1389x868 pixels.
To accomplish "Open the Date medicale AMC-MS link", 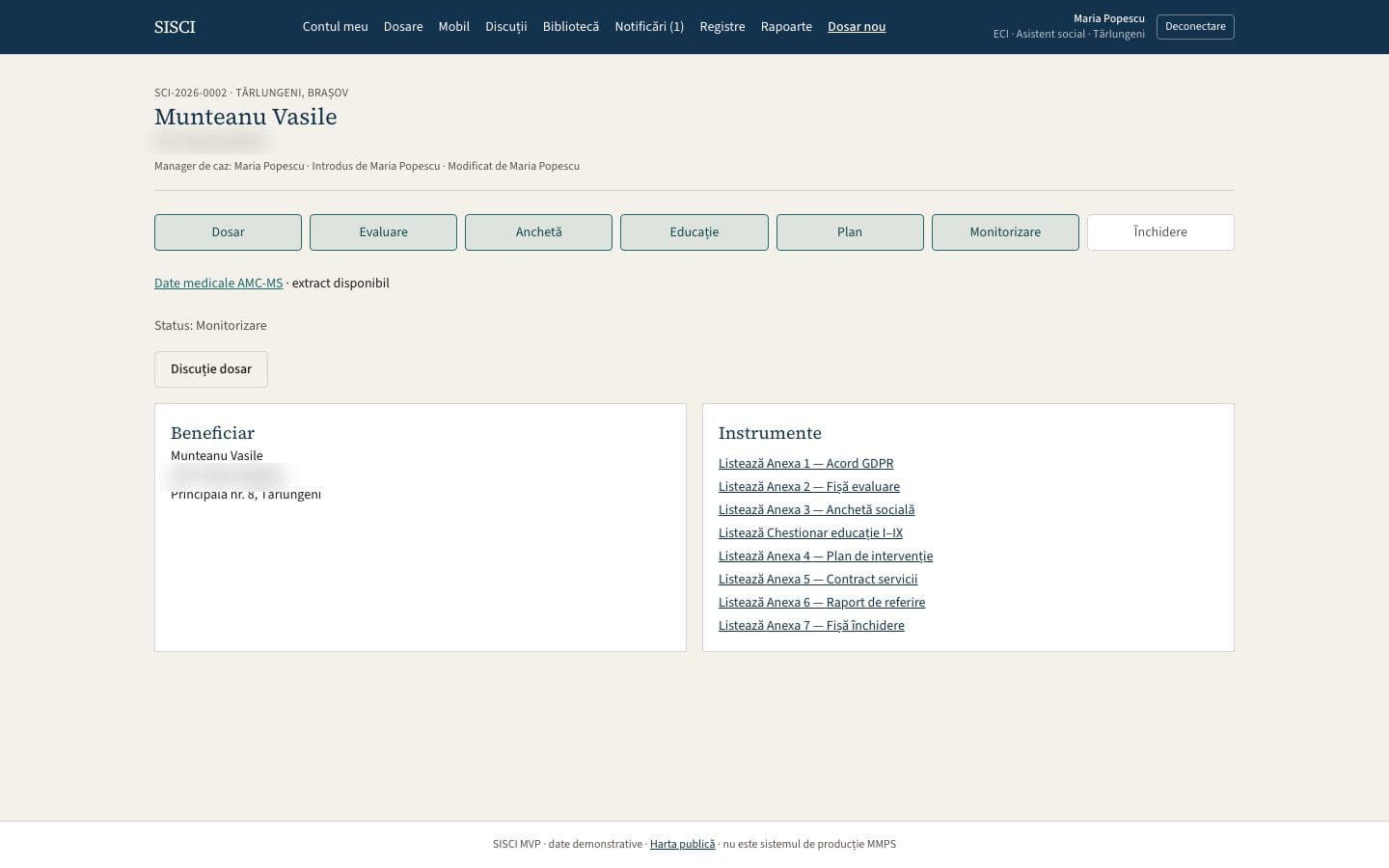I will point(219,284).
